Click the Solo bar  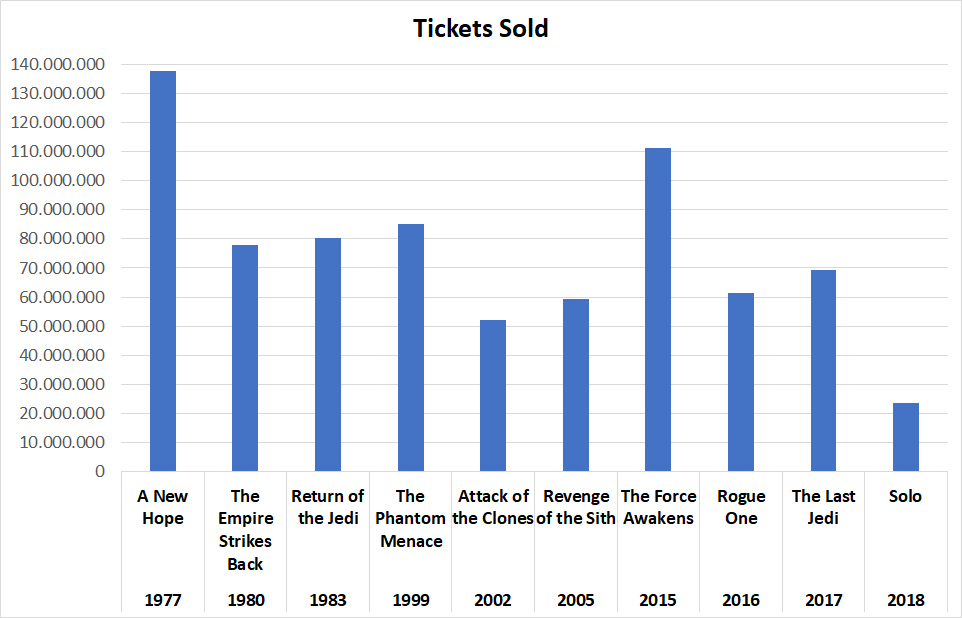tap(906, 437)
